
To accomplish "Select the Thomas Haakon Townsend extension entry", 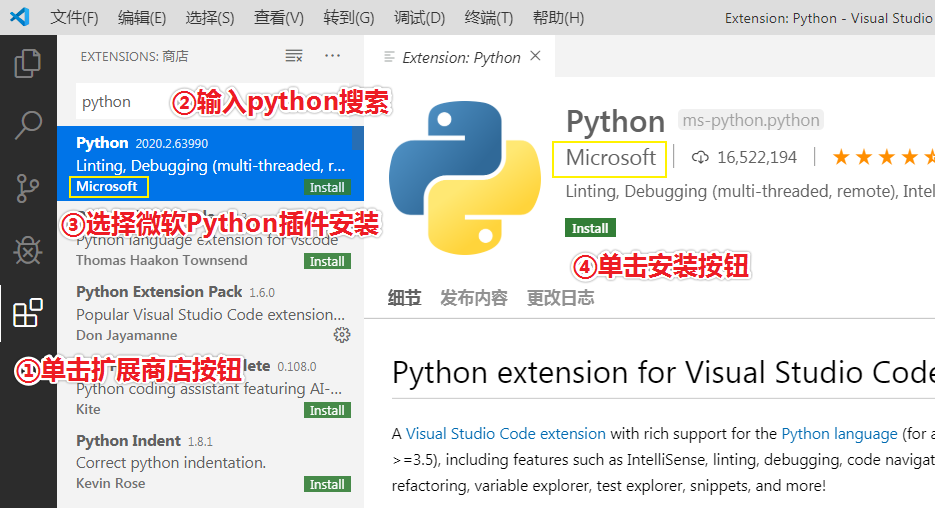I will [210, 238].
